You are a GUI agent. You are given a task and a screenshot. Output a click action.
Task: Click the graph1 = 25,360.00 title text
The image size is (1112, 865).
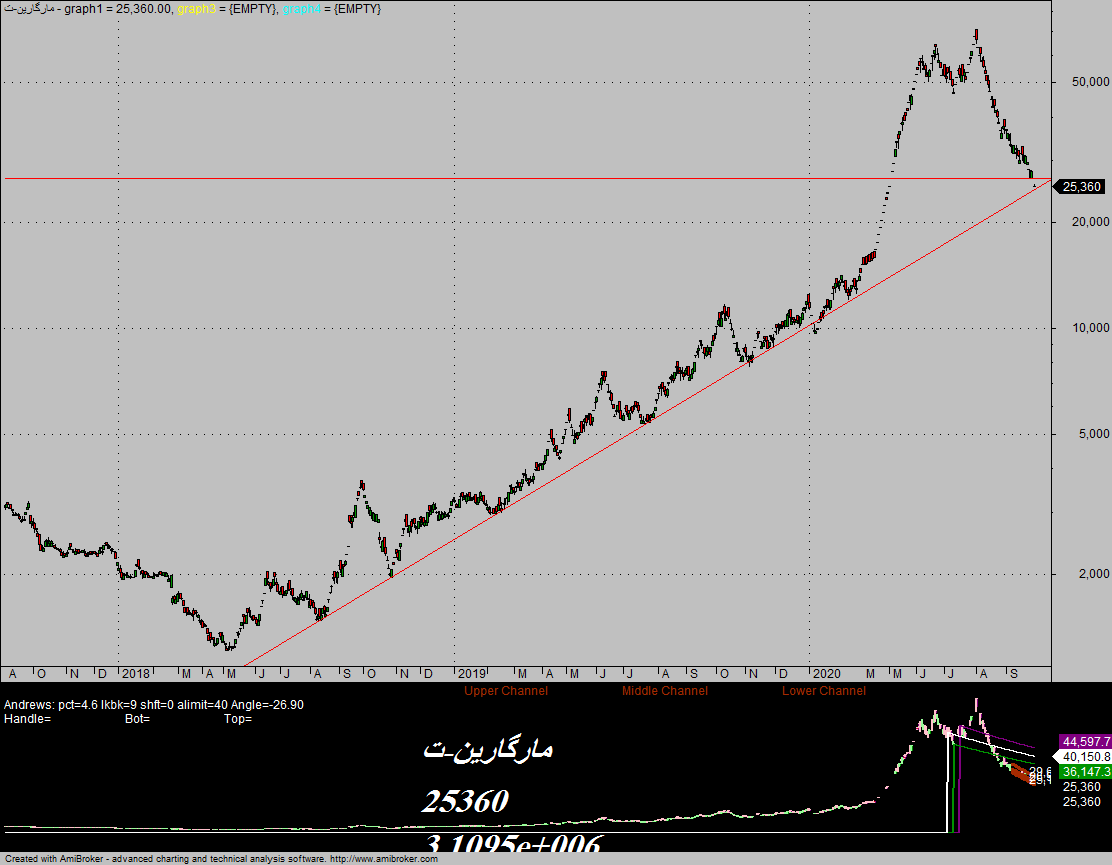click(x=118, y=9)
